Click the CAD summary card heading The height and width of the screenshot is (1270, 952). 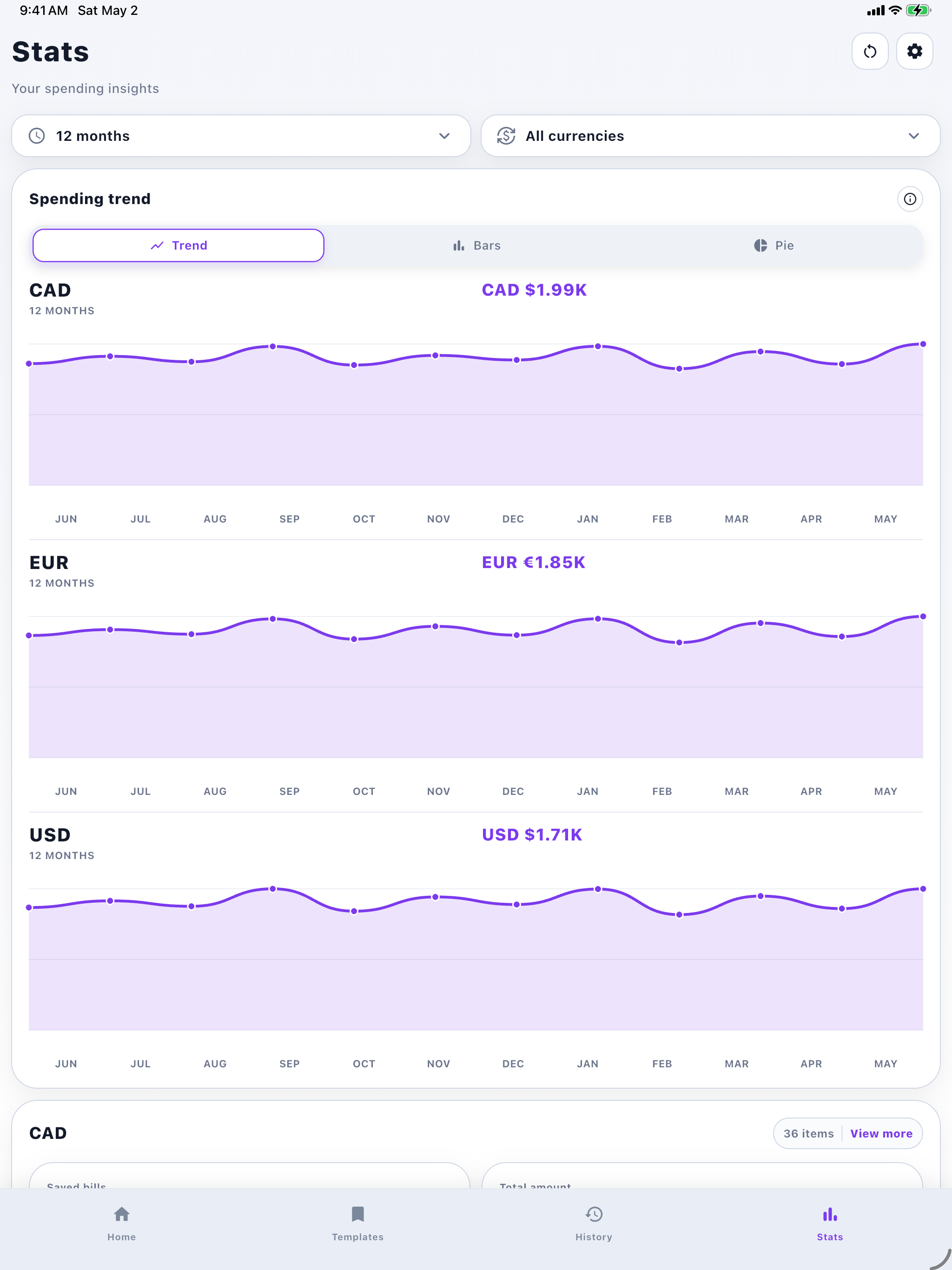pos(48,1133)
